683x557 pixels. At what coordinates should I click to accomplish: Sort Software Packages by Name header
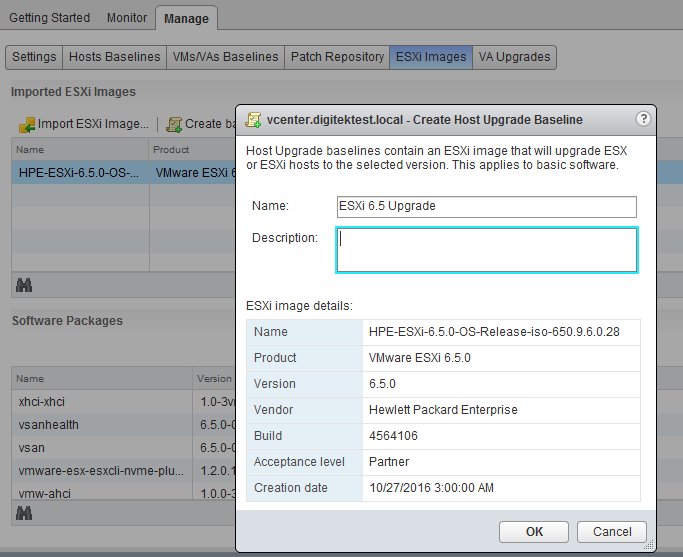pos(102,378)
